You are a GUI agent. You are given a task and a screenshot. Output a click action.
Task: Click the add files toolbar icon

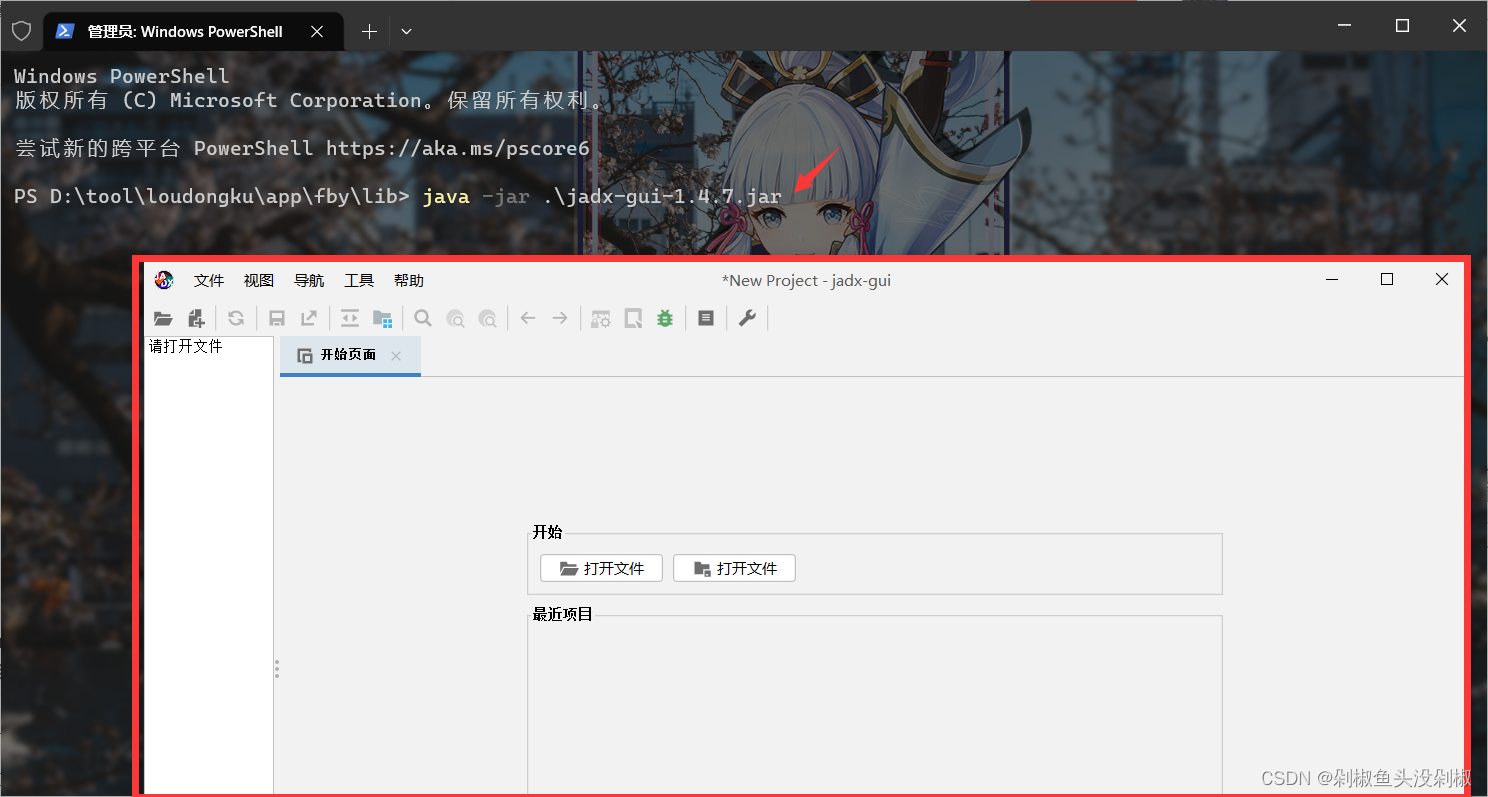[x=196, y=319]
